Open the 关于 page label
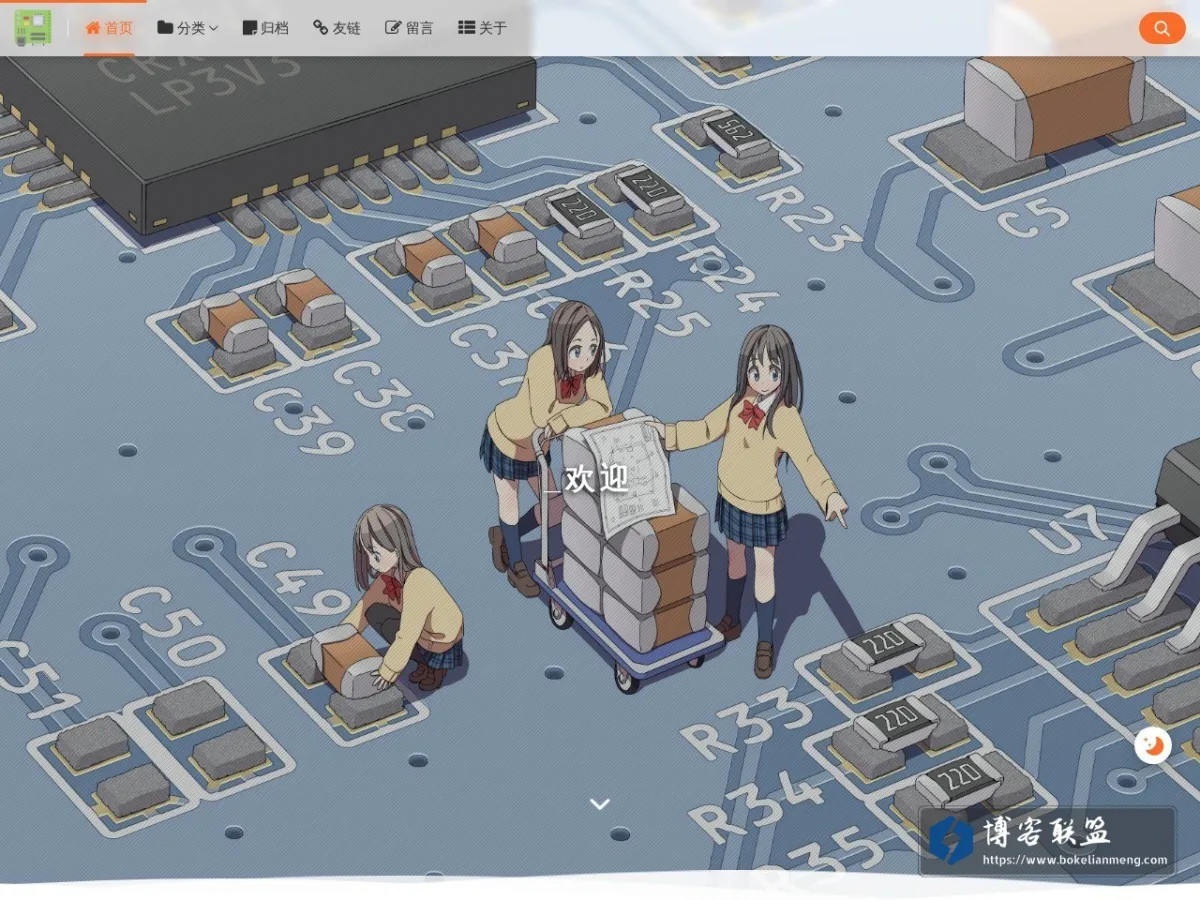Image resolution: width=1200 pixels, height=900 pixels. click(x=493, y=28)
